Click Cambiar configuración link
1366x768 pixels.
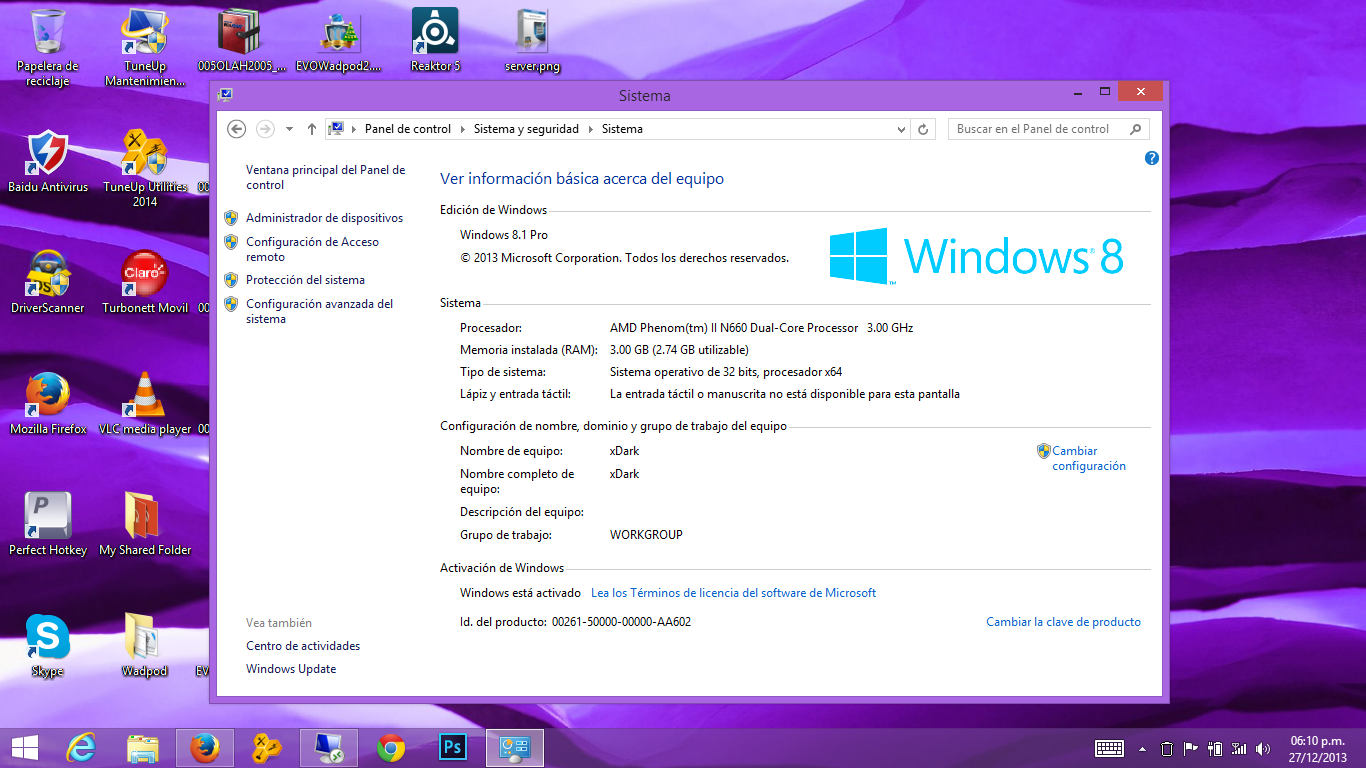click(x=1089, y=458)
